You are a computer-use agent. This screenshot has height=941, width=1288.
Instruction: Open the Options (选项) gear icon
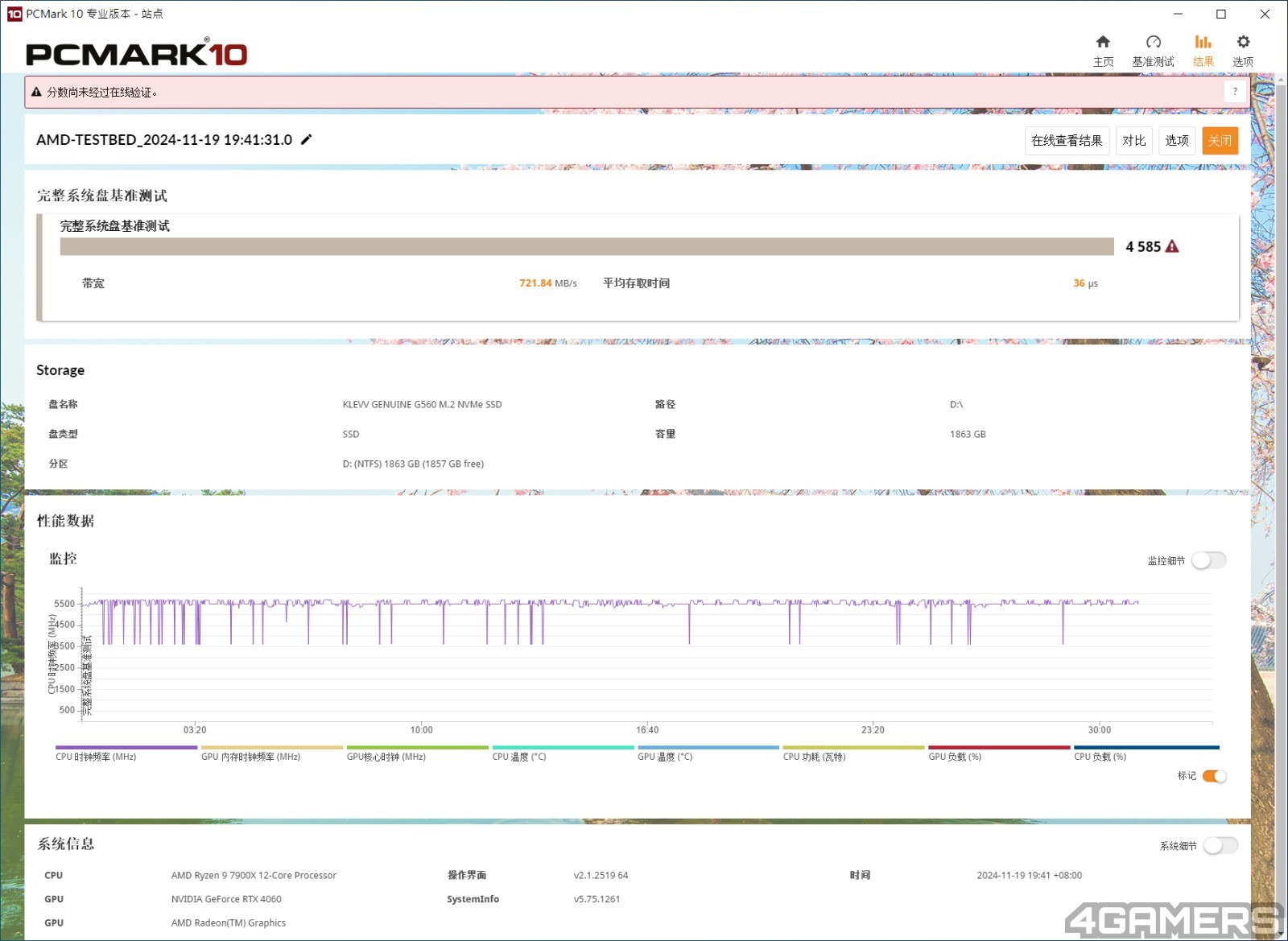[1243, 42]
